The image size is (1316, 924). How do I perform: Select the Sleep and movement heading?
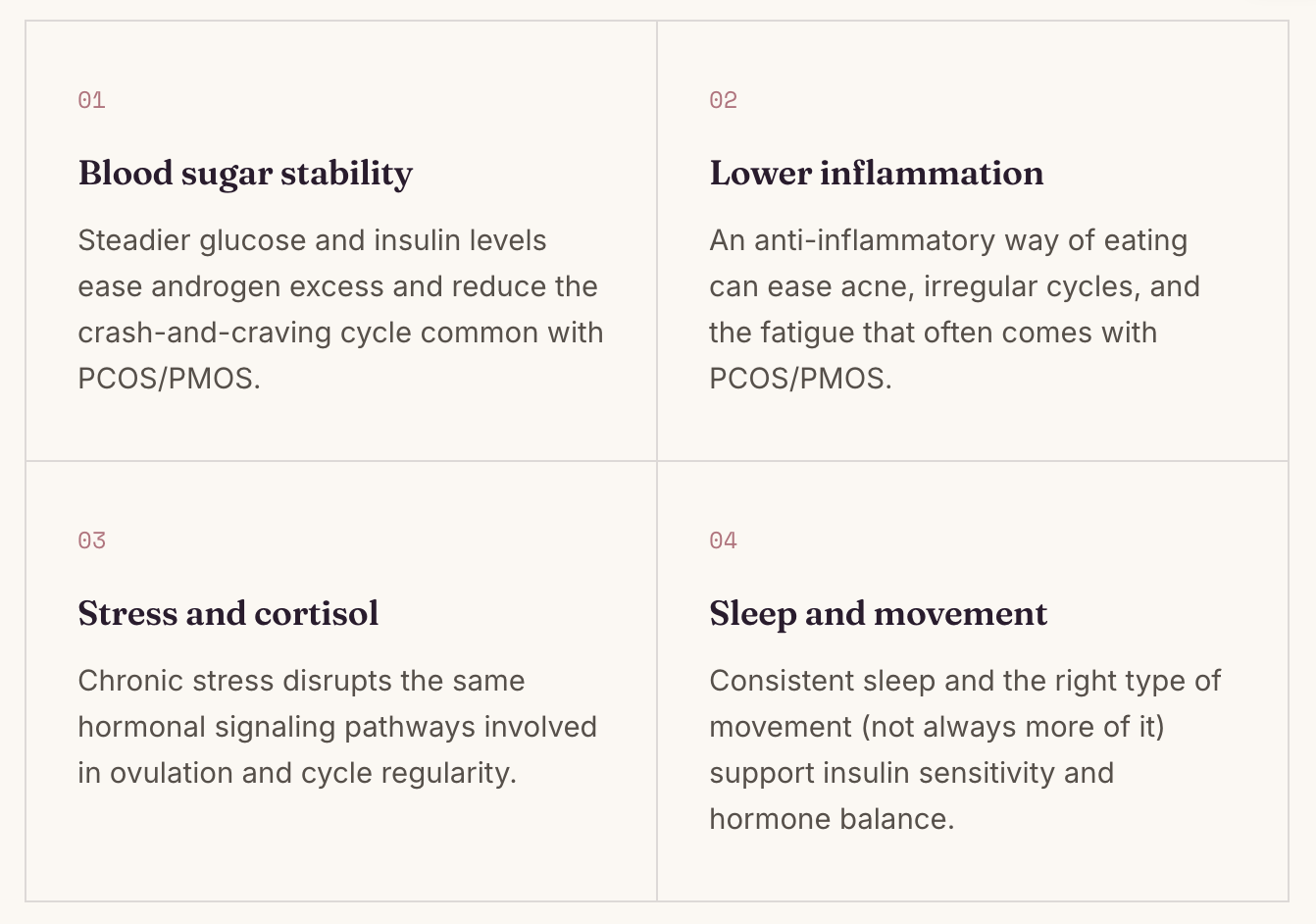click(879, 614)
